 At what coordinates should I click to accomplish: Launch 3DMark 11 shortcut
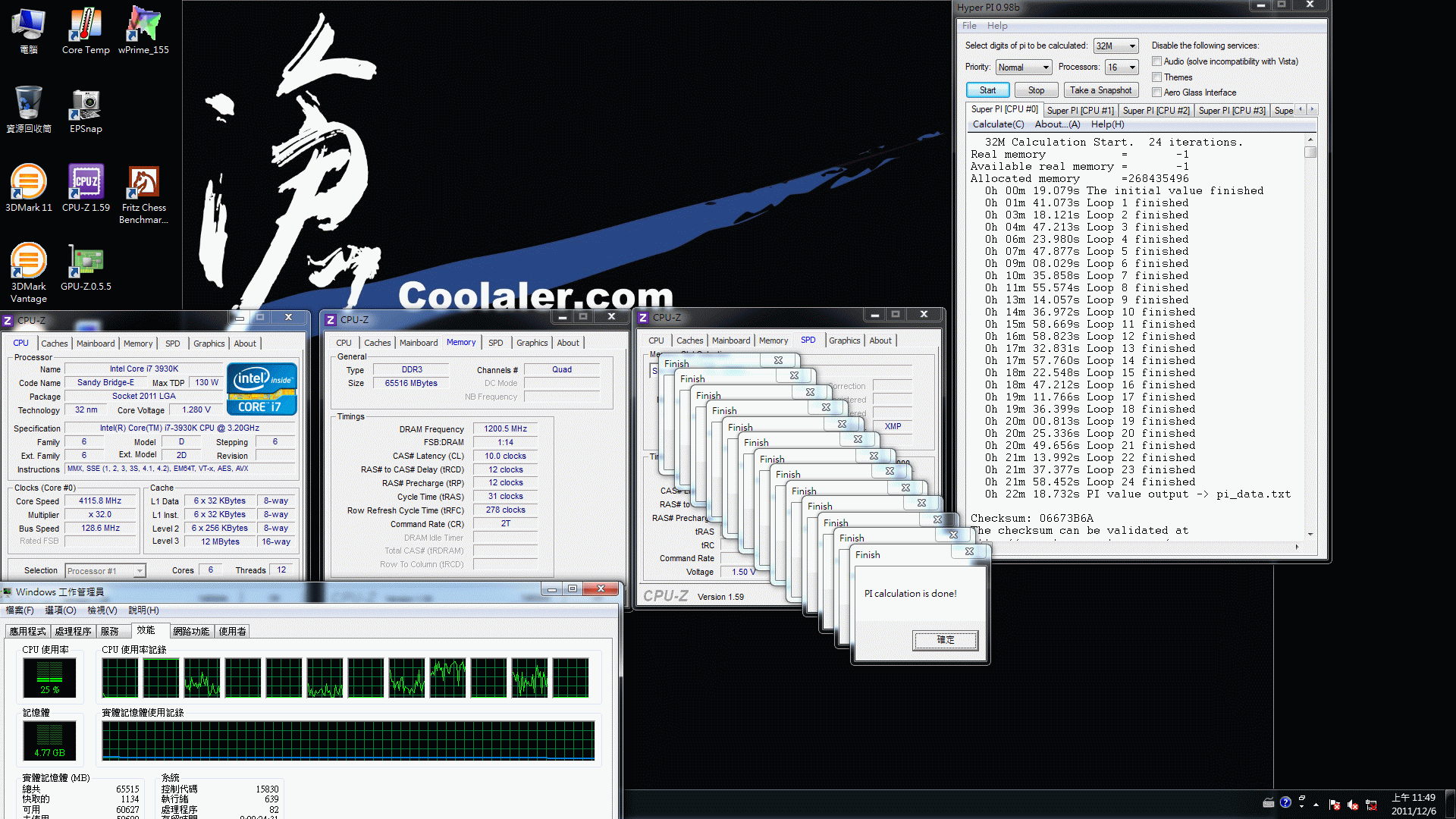pos(28,188)
